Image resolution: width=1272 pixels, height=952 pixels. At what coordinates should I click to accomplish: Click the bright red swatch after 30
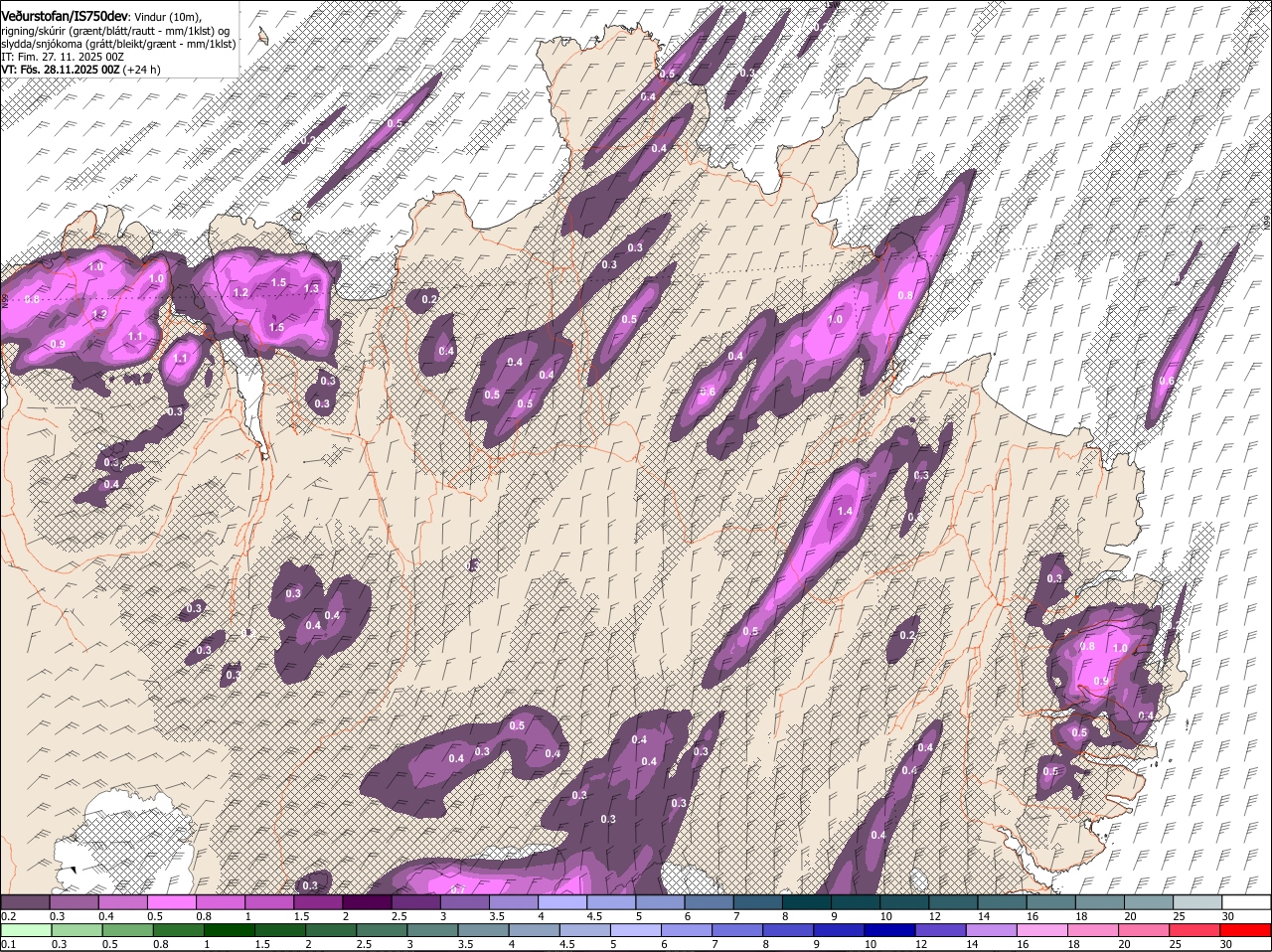(1246, 931)
